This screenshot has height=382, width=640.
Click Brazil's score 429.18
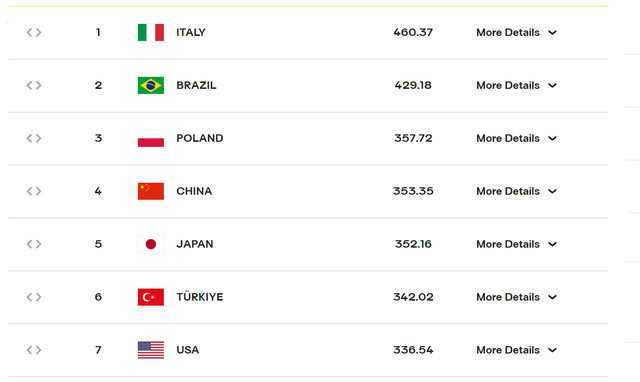coord(413,85)
